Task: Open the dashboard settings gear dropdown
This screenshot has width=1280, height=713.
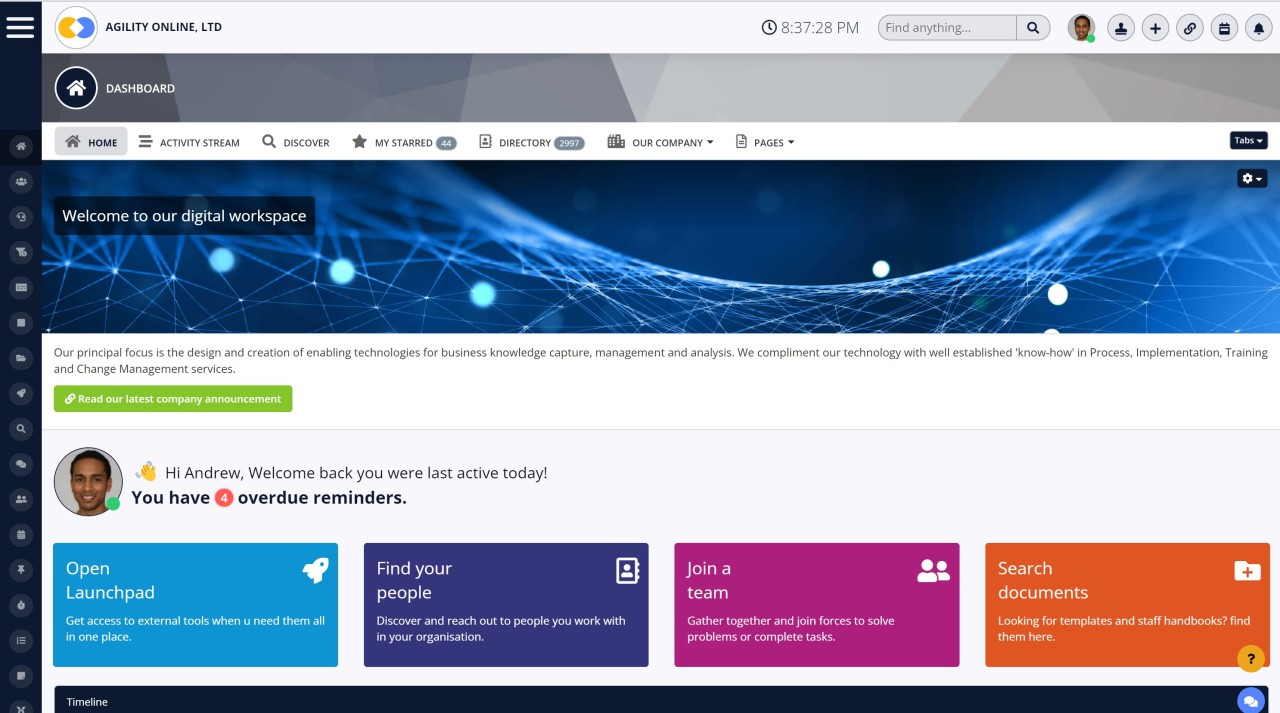Action: click(1250, 177)
